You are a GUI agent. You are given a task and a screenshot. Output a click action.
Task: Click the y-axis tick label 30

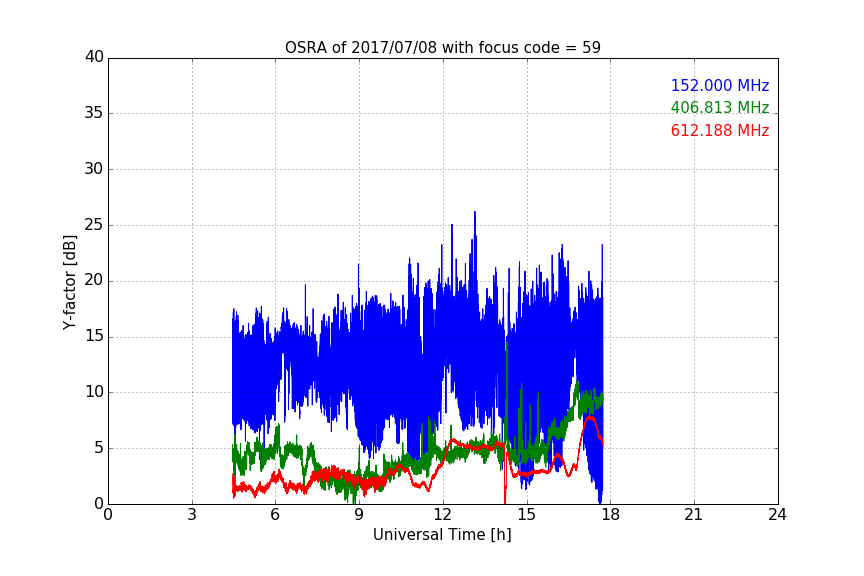[94, 169]
